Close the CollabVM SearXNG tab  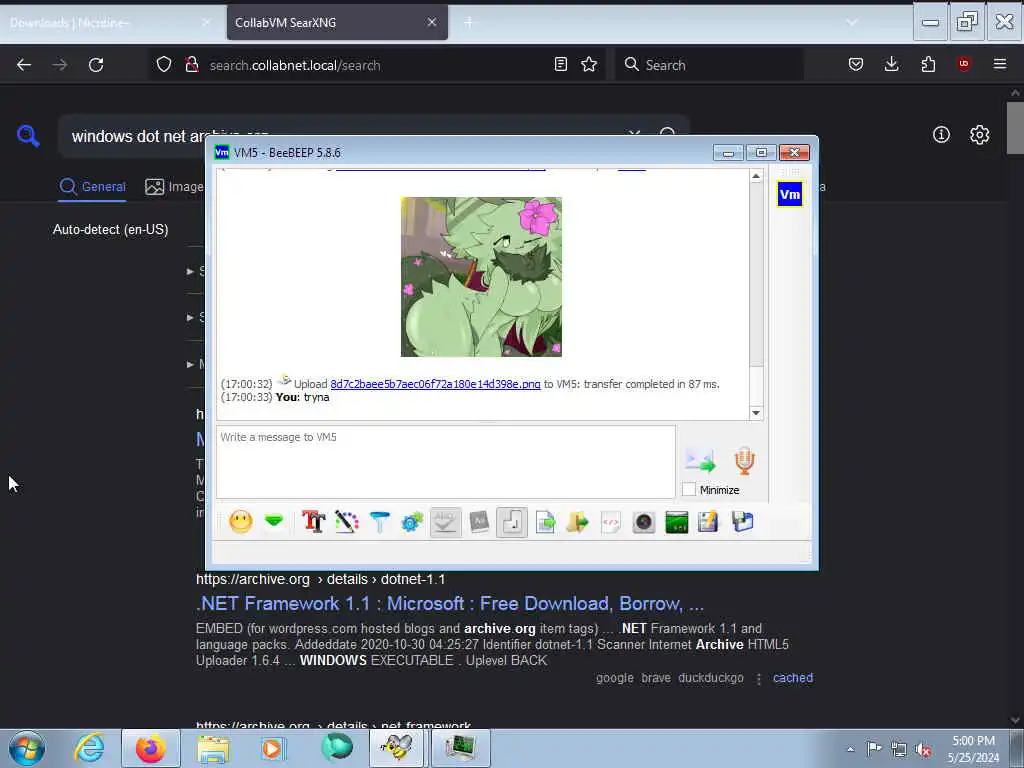[x=432, y=22]
